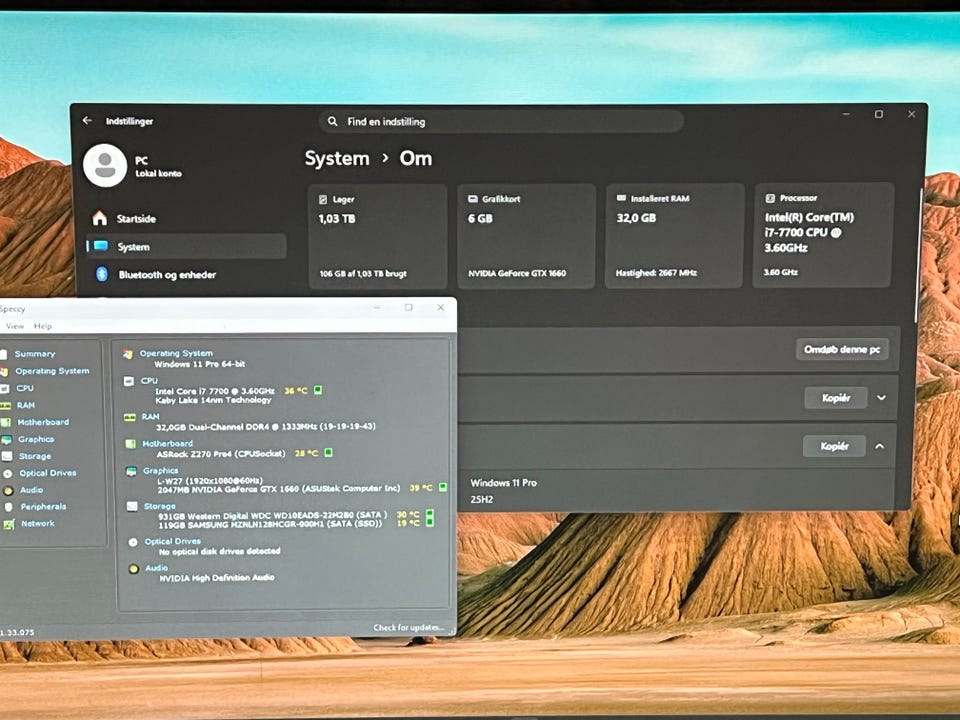
Task: Click Intel Core i7 7700 text in Speccy
Action: pos(215,391)
